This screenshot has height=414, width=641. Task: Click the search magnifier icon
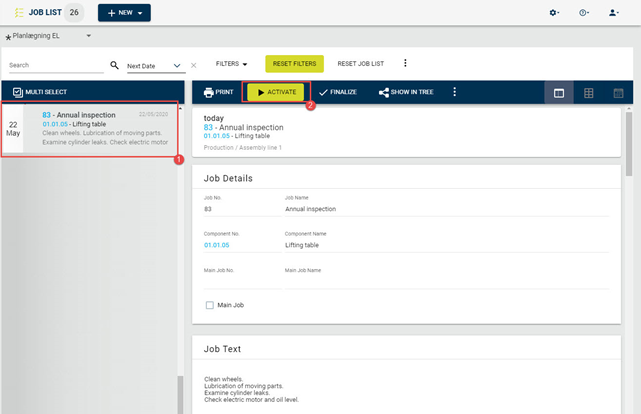coord(114,65)
